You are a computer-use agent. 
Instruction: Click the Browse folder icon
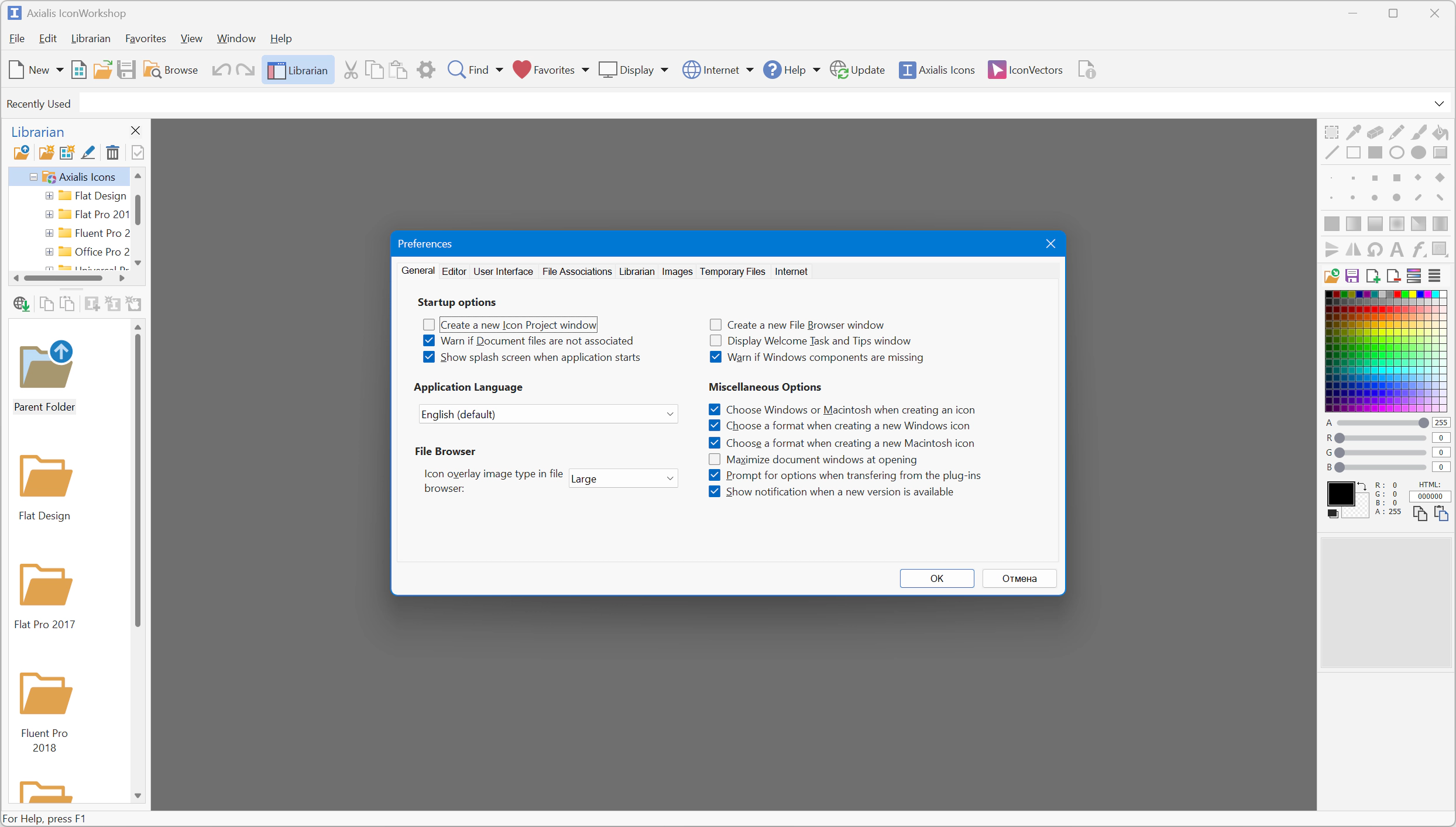[153, 70]
